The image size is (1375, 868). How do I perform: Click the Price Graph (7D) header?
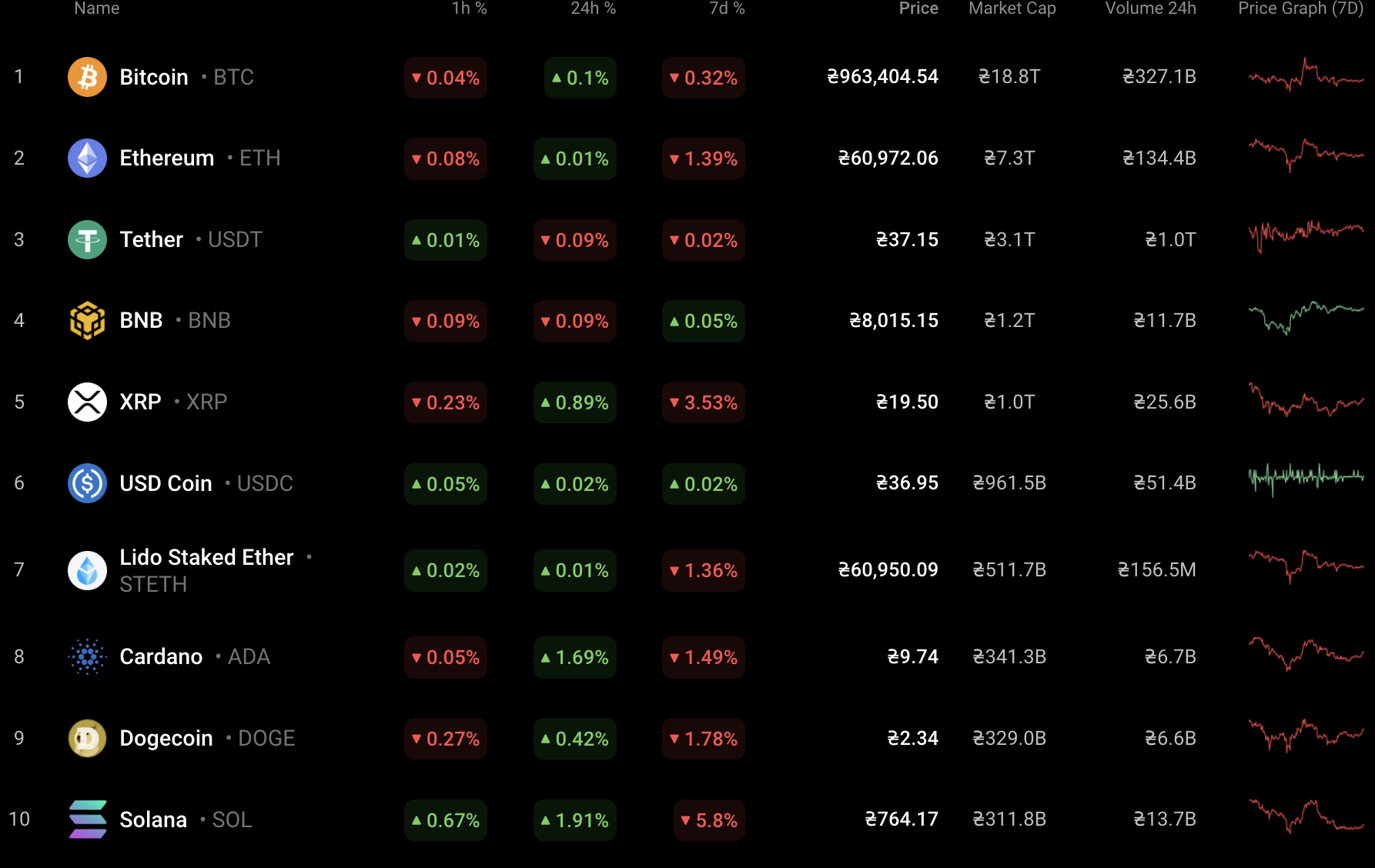click(1300, 8)
